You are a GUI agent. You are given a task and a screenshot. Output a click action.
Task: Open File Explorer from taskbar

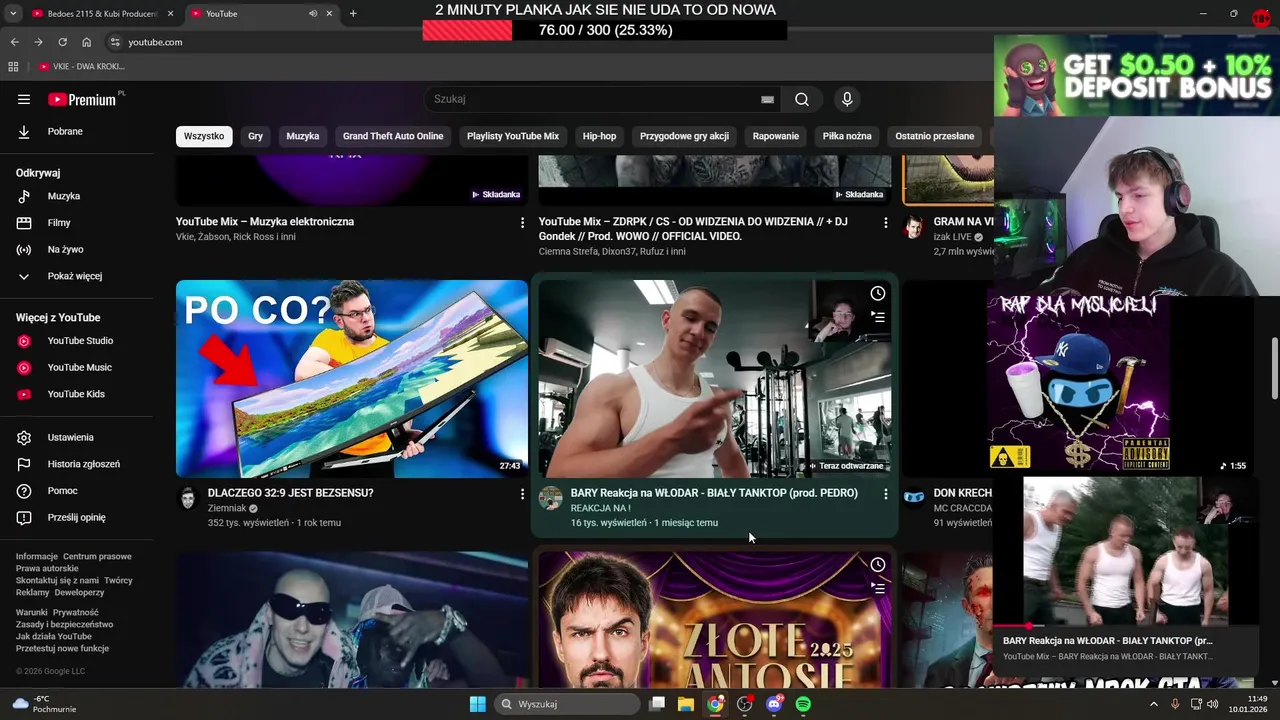686,704
